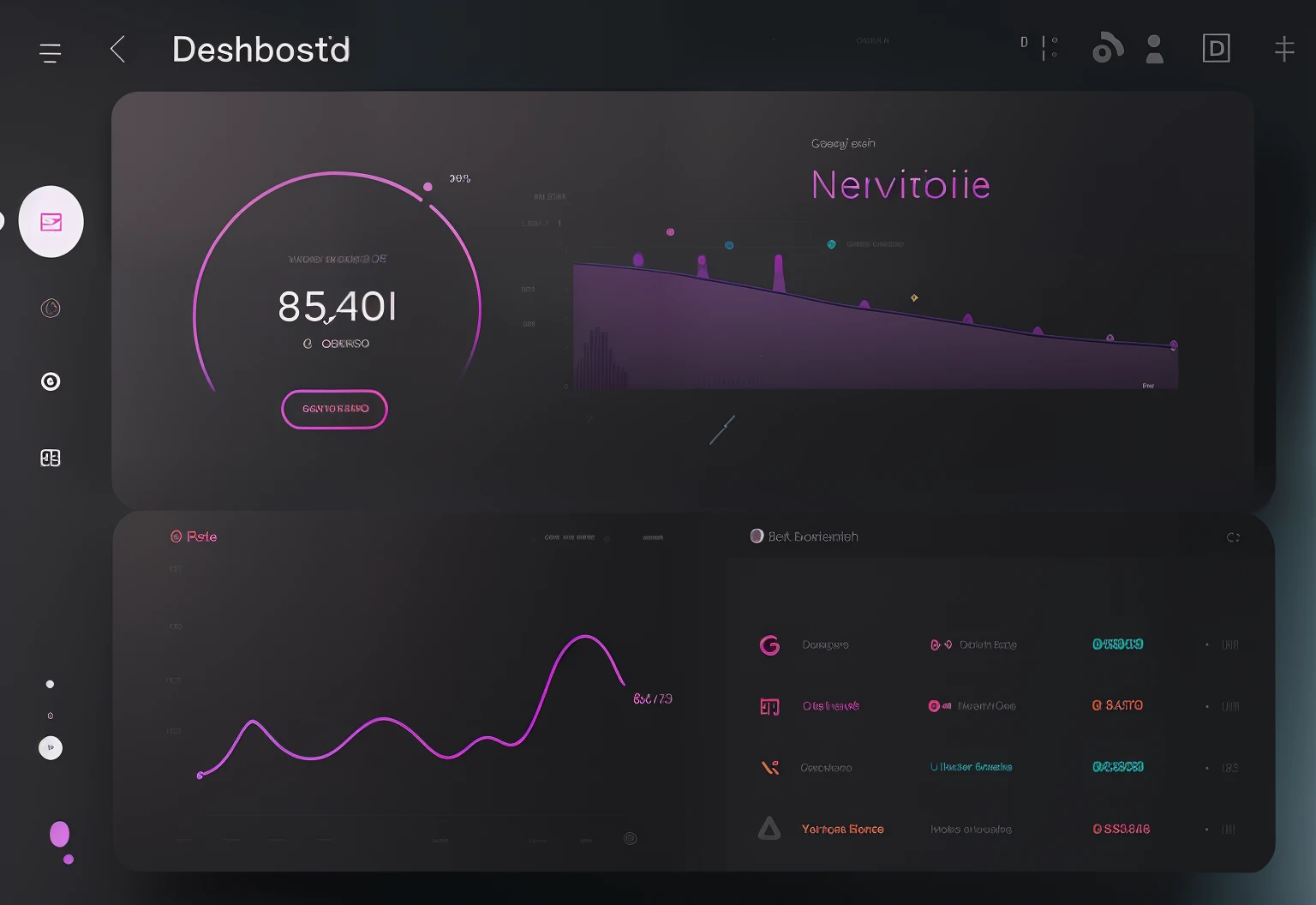Click the plus icon in the header
This screenshot has height=905, width=1316.
(x=1283, y=49)
